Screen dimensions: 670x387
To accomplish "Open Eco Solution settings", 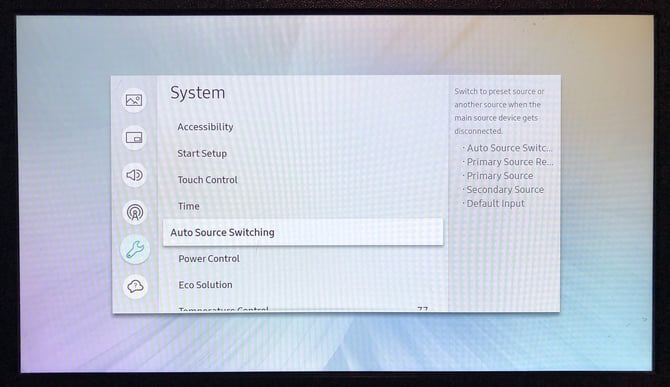I will [x=206, y=284].
